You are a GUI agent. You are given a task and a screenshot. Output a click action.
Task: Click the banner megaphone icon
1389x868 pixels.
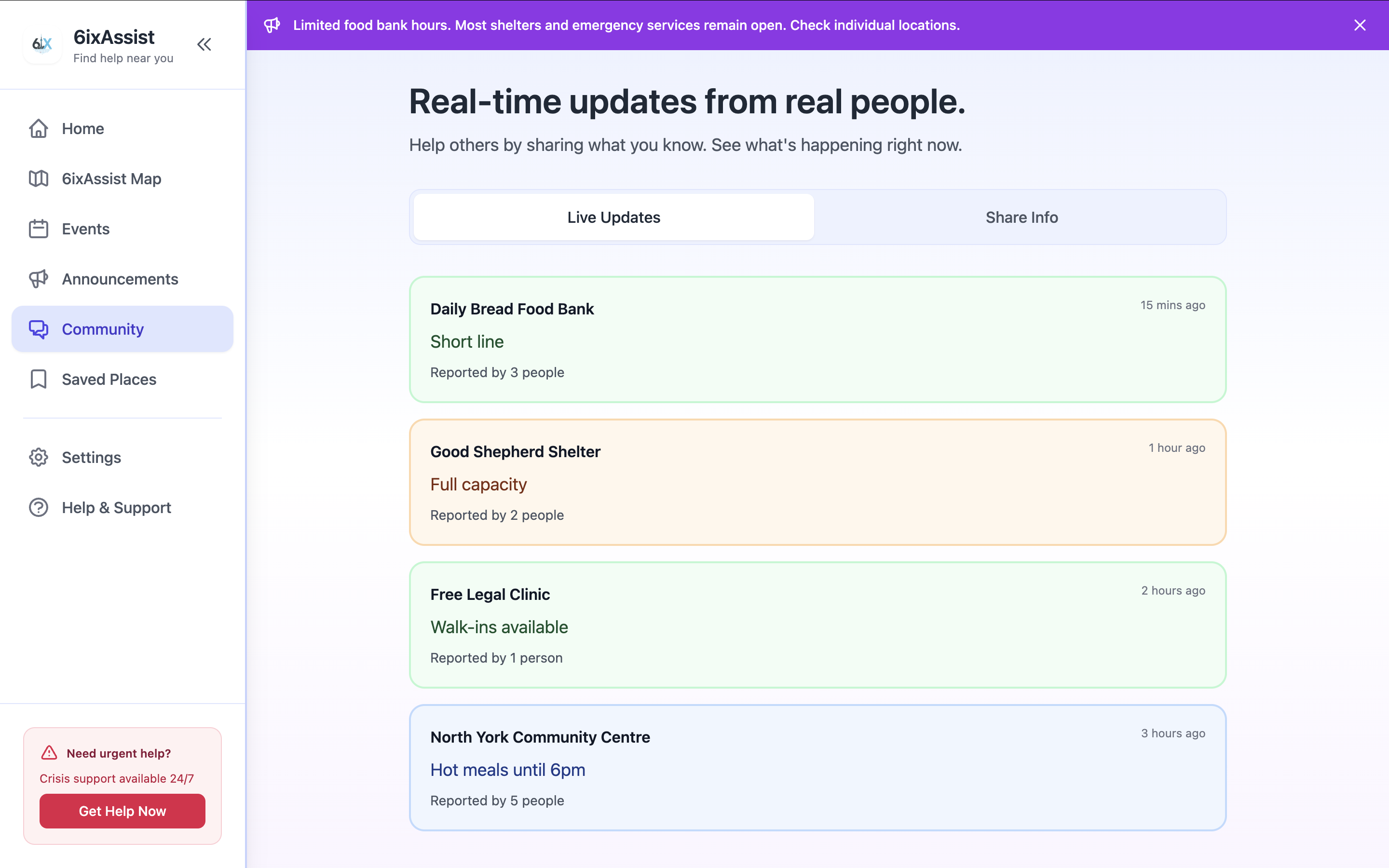coord(272,25)
